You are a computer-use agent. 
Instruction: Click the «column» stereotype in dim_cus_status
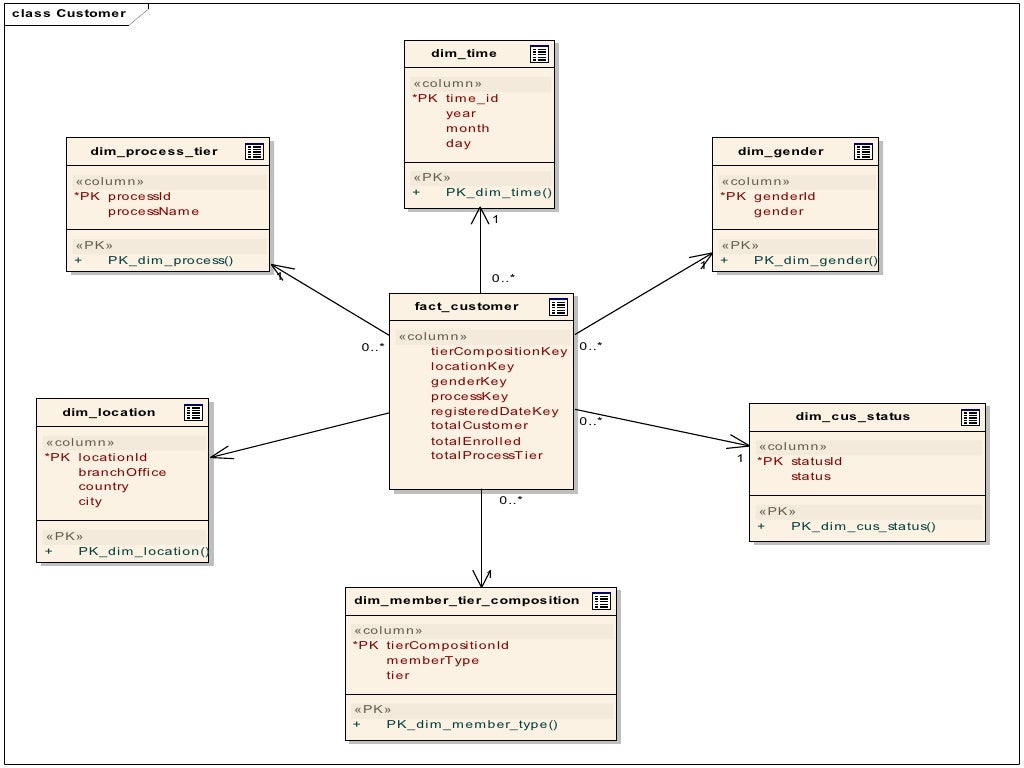click(x=792, y=447)
